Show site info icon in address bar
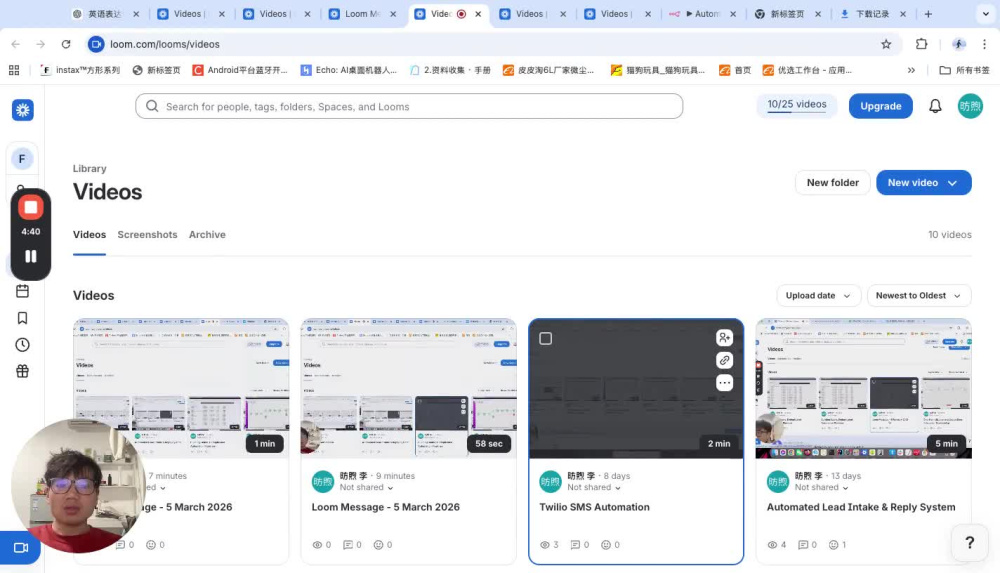 pyautogui.click(x=96, y=44)
